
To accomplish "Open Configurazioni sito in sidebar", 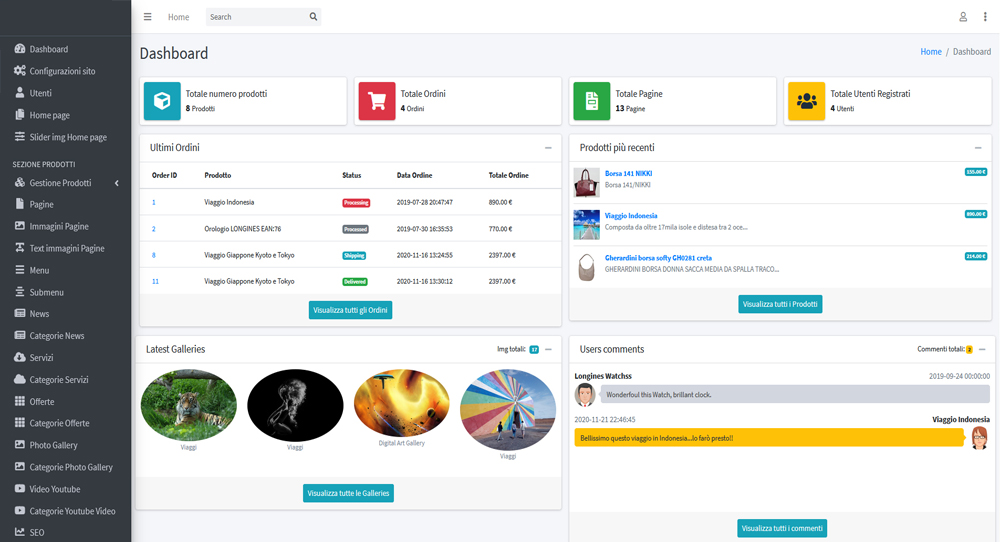I will point(62,71).
